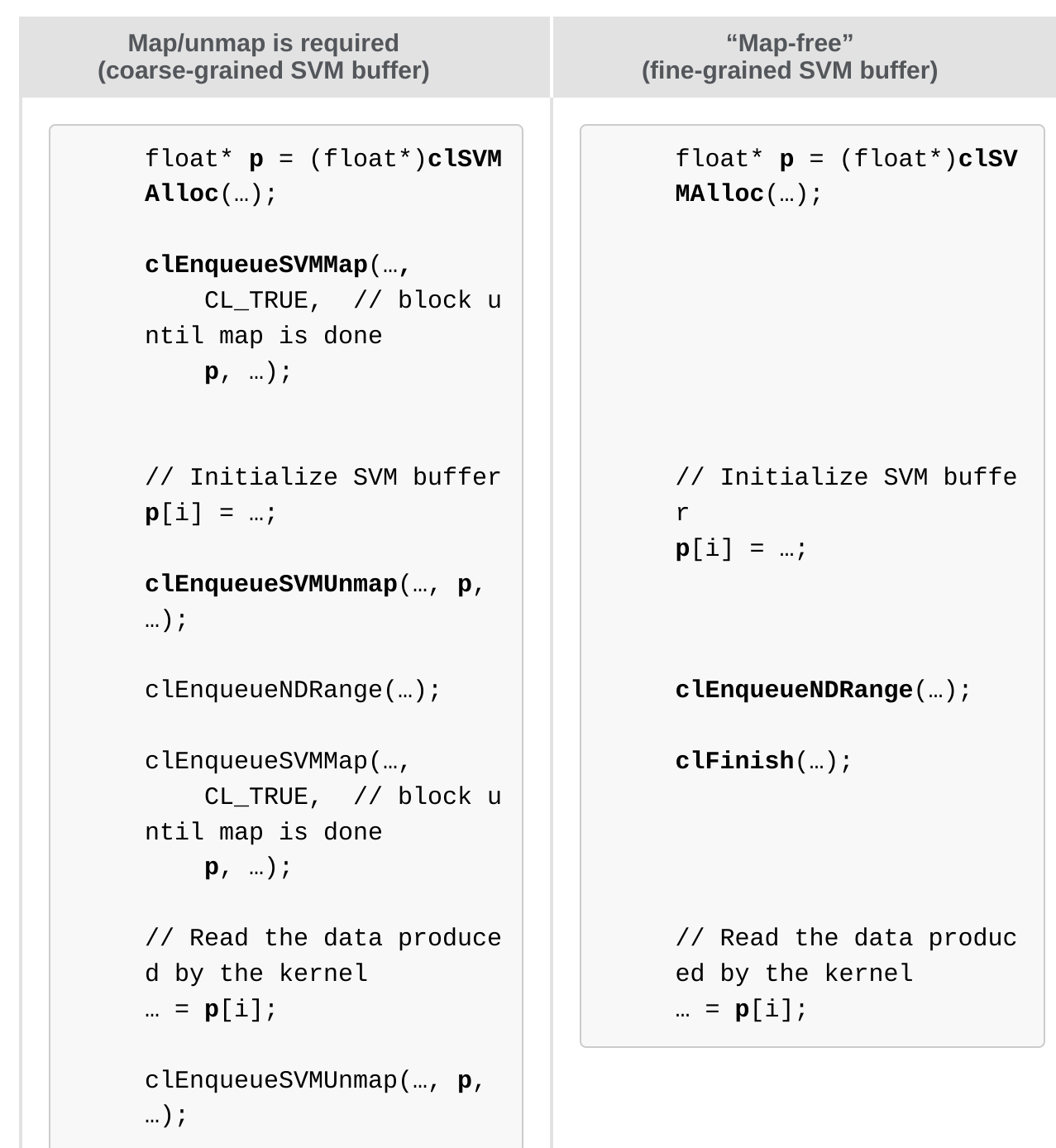The image size is (1056, 1148).
Task: Click second CL_TRUE argument after clEnqueueNDRange
Action: click(256, 796)
